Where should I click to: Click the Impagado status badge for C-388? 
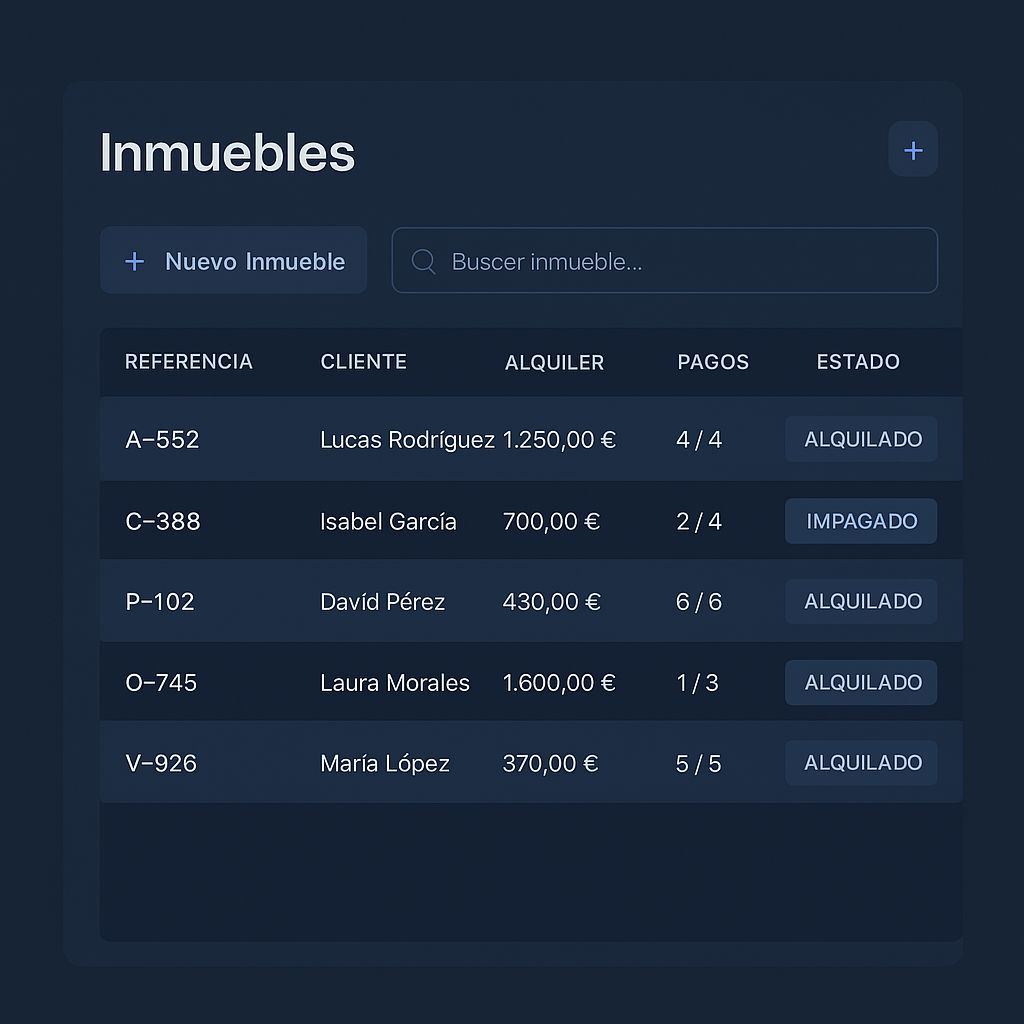861,521
